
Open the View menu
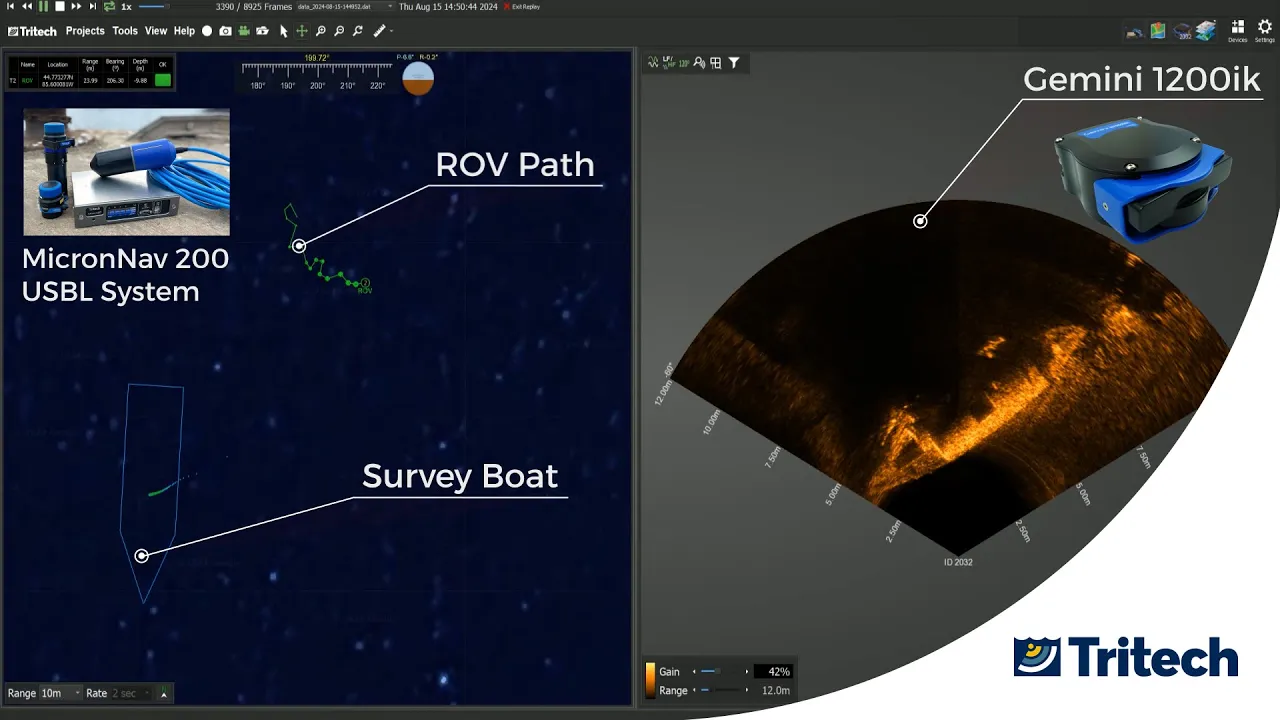156,31
